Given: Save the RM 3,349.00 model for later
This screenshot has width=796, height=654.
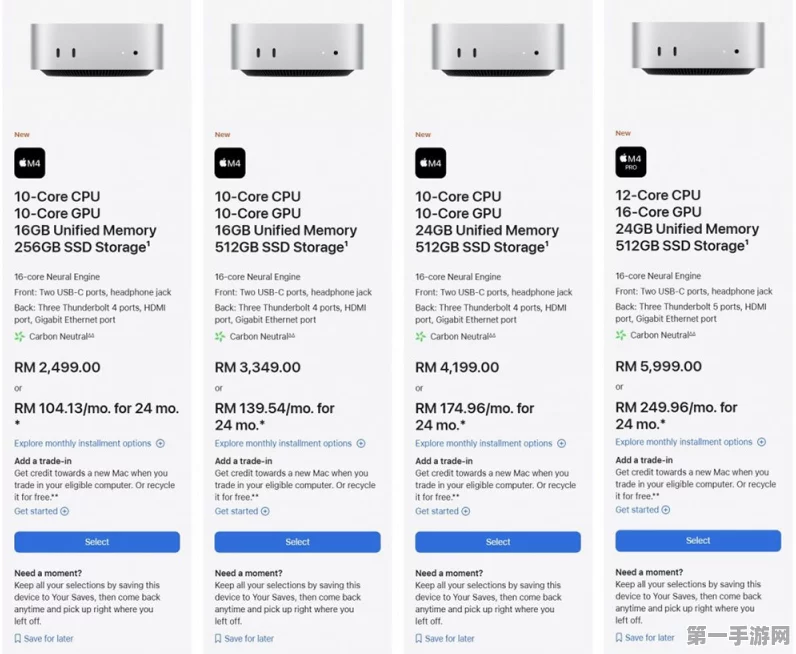Looking at the screenshot, I should pos(244,638).
